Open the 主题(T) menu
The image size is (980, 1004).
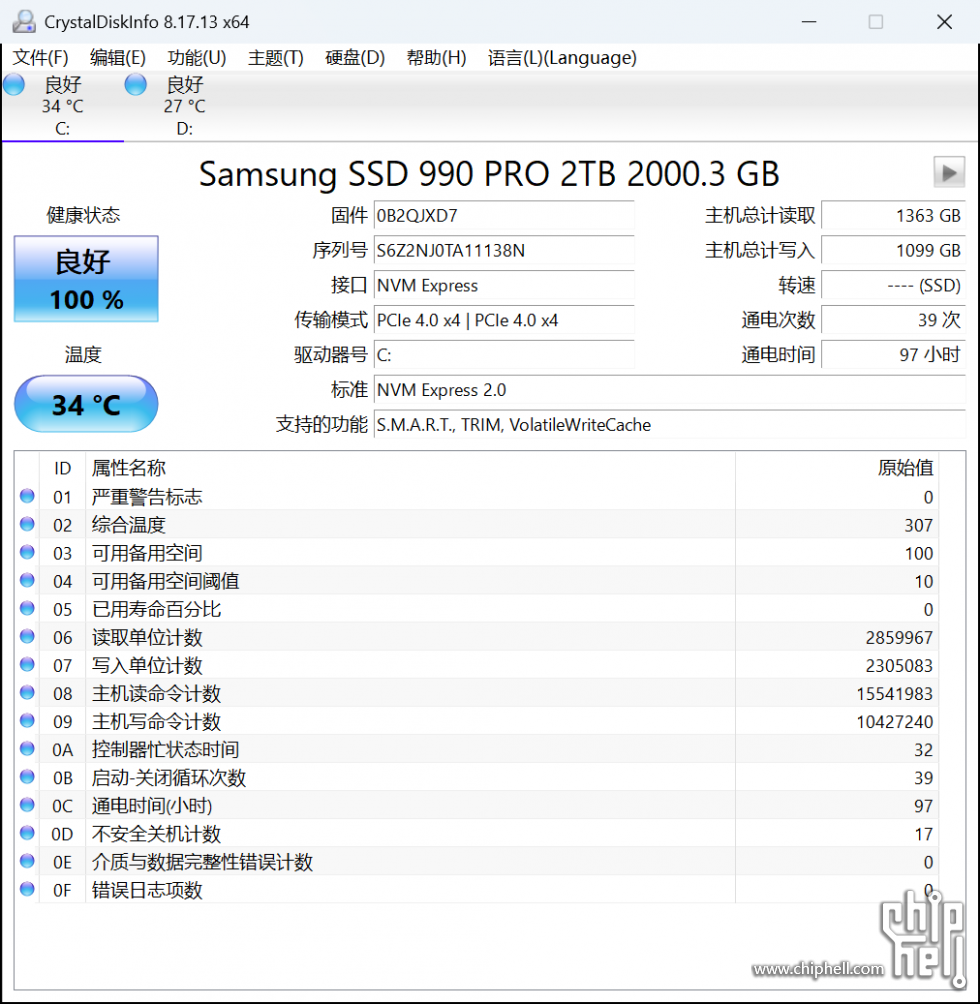point(275,58)
